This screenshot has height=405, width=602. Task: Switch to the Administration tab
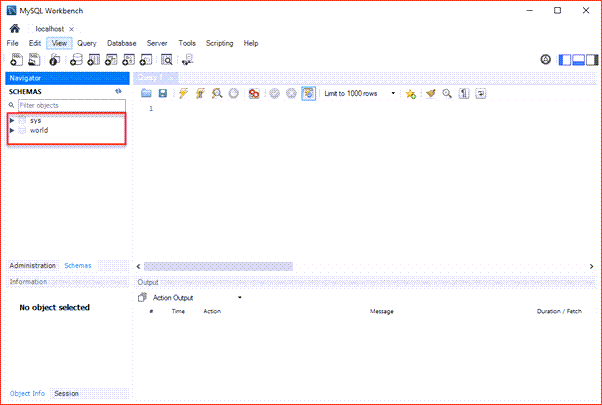(x=32, y=266)
